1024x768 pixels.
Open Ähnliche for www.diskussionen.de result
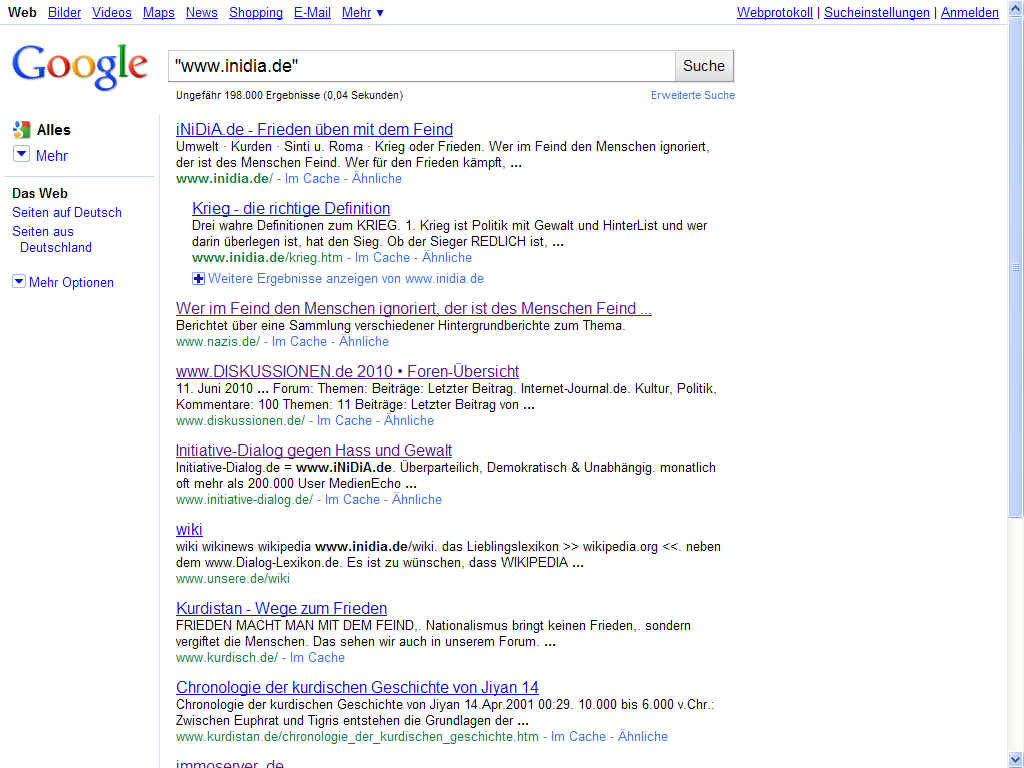(x=409, y=421)
